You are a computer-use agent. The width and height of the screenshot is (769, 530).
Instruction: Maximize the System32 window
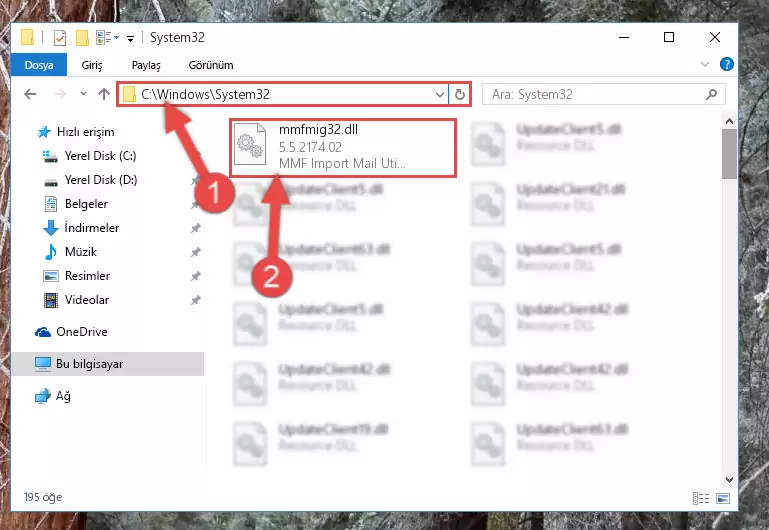669,37
